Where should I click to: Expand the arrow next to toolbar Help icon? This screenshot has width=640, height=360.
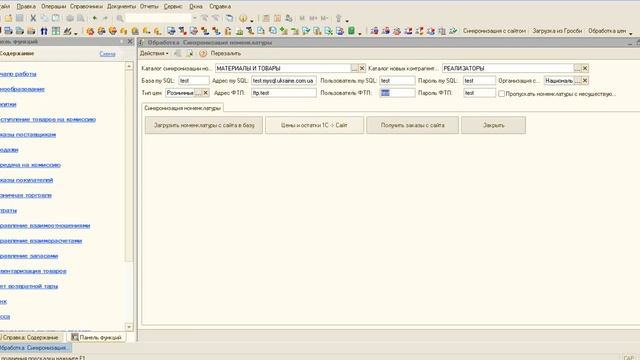coord(251,20)
